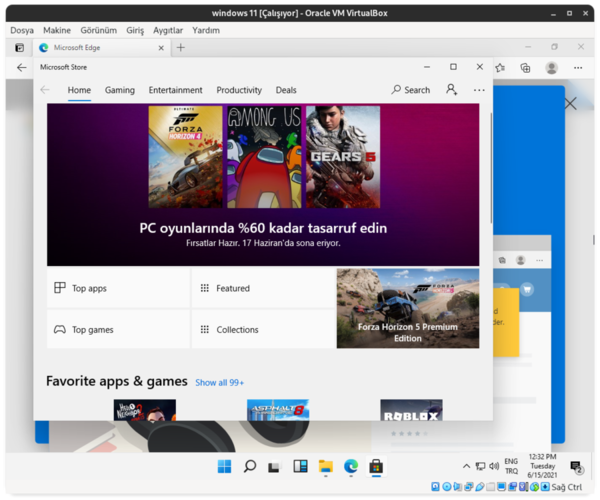
Task: Open the Collections tile
Action: pos(263,329)
